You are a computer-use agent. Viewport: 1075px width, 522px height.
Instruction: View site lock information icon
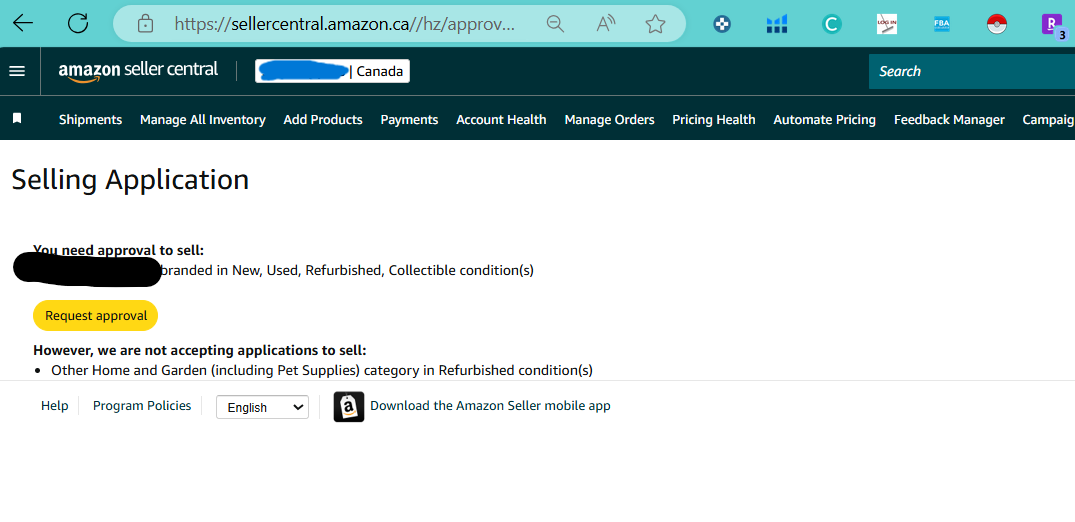click(145, 24)
